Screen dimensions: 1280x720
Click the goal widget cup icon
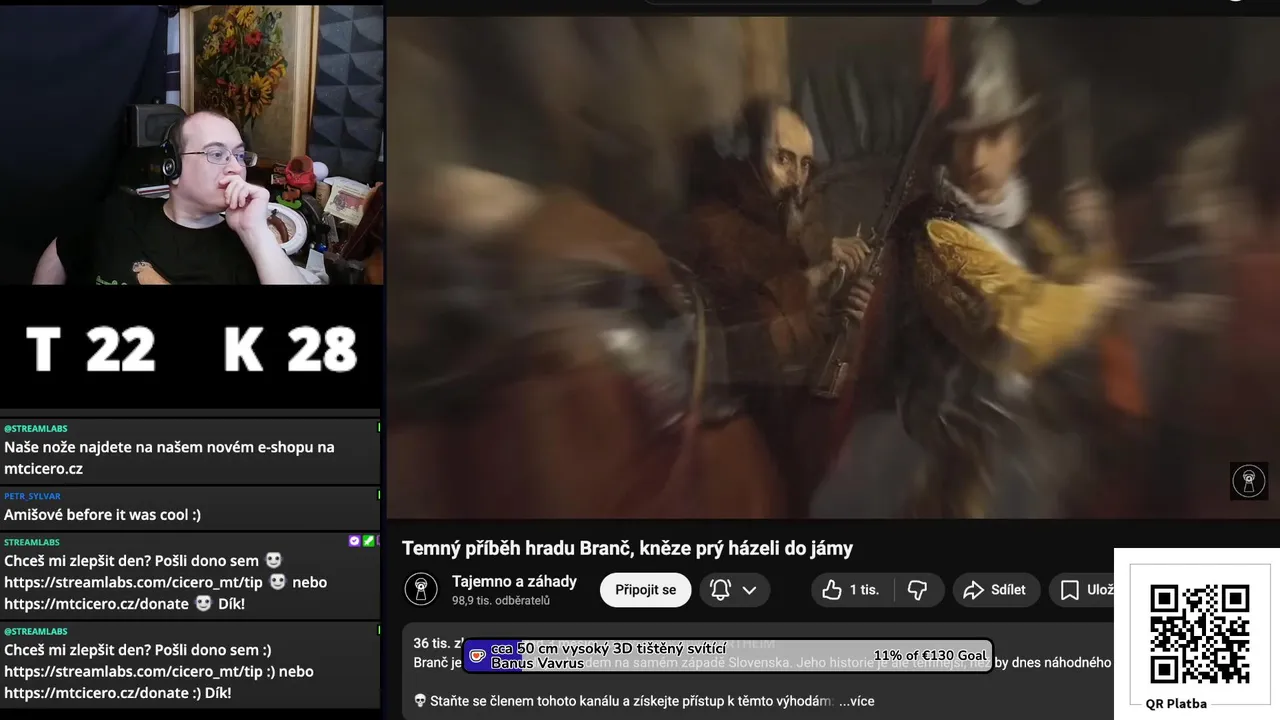(477, 656)
